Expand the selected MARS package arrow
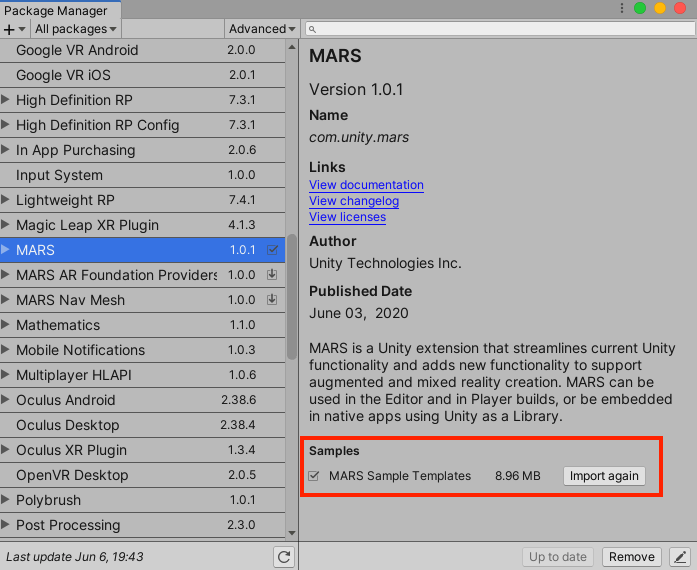The image size is (697, 570). click(x=5, y=249)
